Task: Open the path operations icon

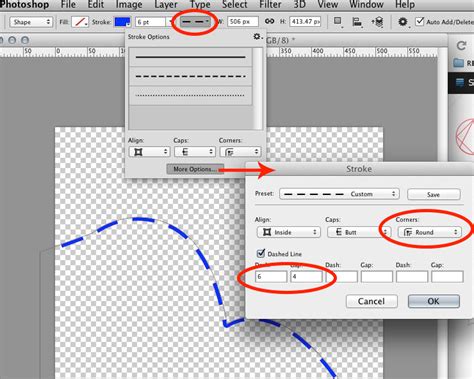Action: coord(338,22)
